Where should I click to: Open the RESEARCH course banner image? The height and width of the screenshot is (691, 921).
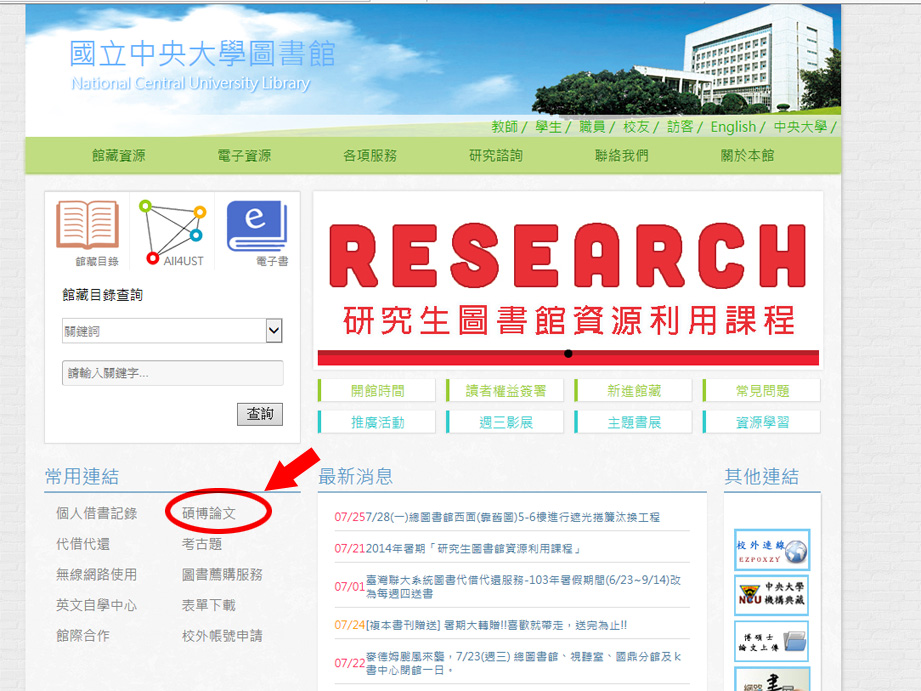568,275
